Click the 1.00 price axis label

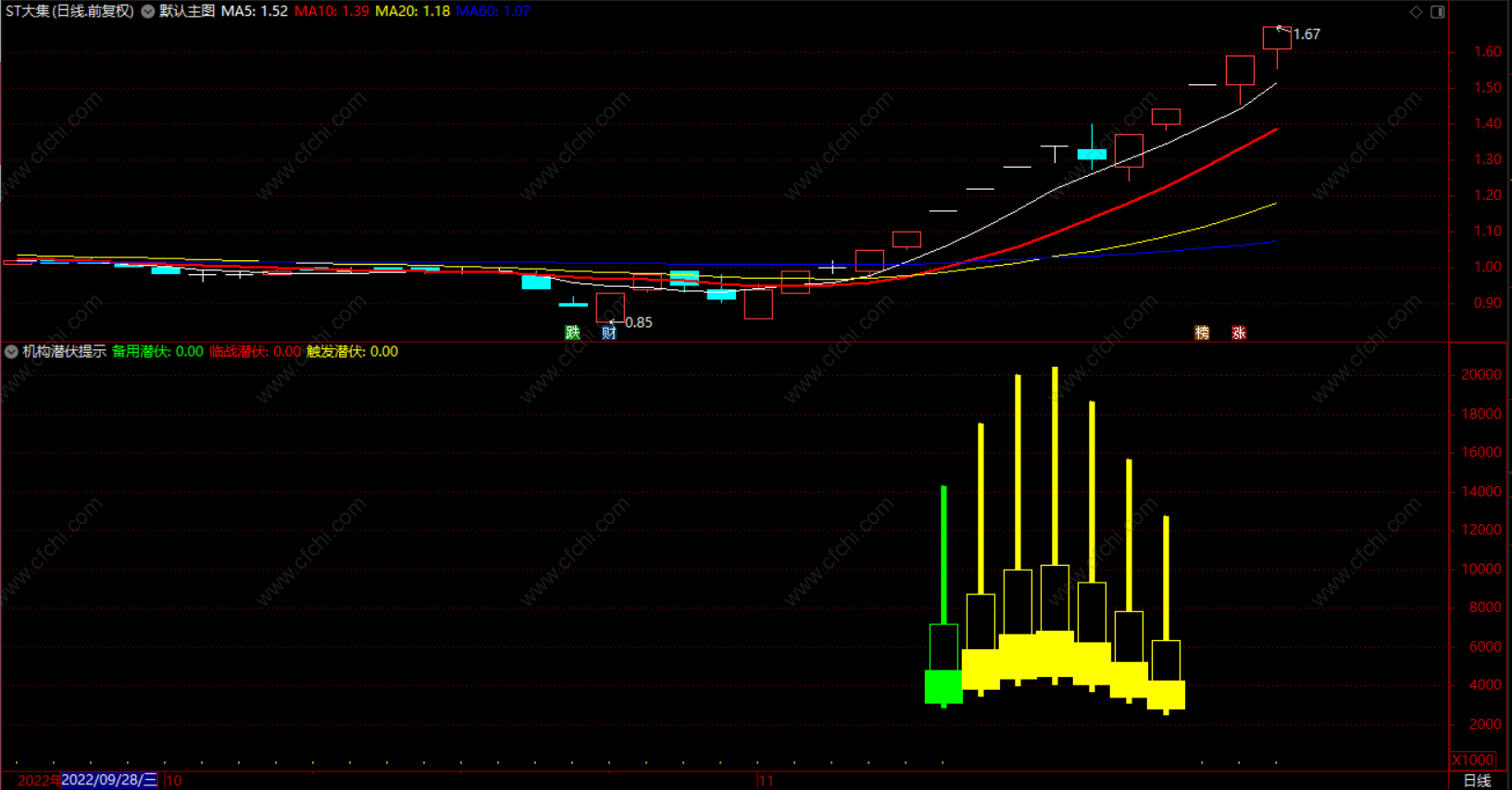pyautogui.click(x=1488, y=267)
